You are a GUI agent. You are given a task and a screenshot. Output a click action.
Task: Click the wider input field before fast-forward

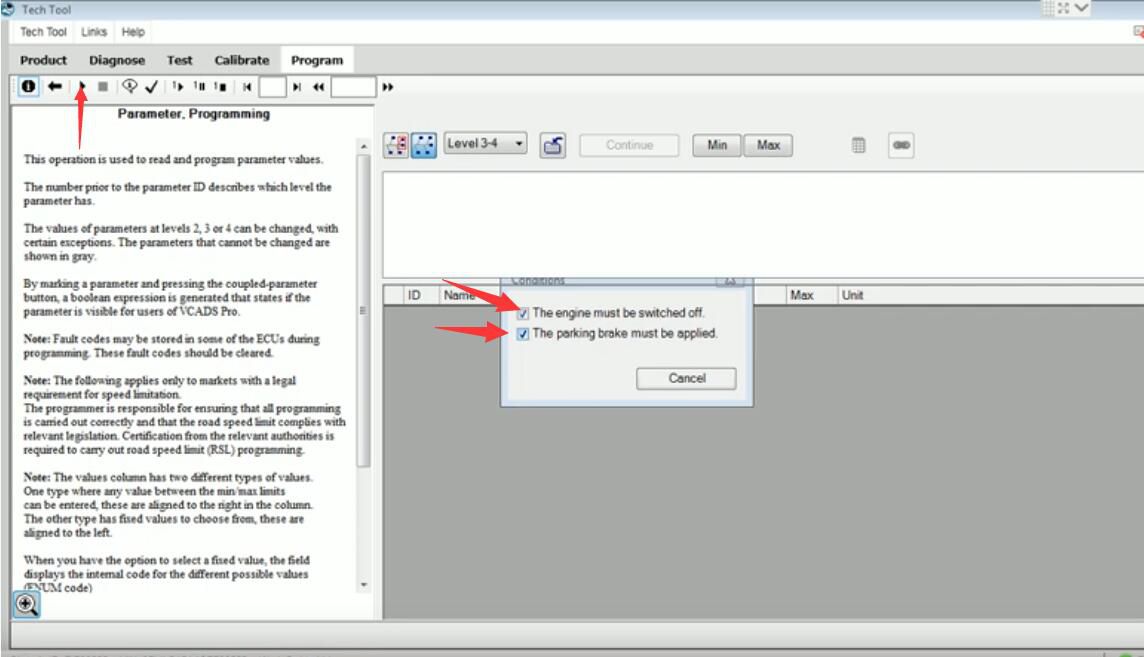click(x=353, y=87)
